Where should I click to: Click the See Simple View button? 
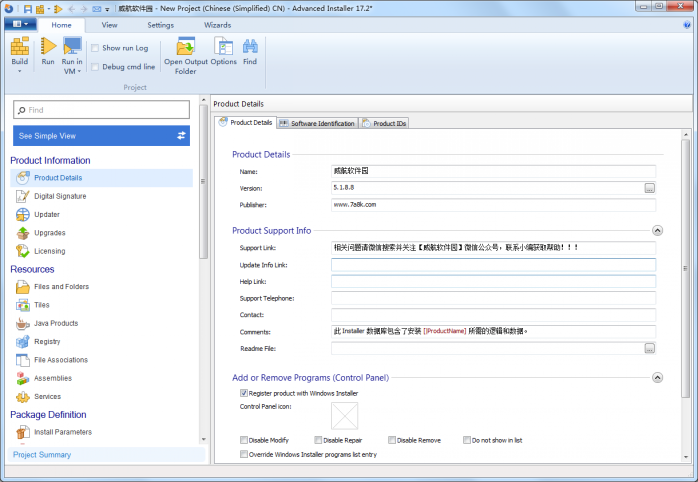(101, 135)
